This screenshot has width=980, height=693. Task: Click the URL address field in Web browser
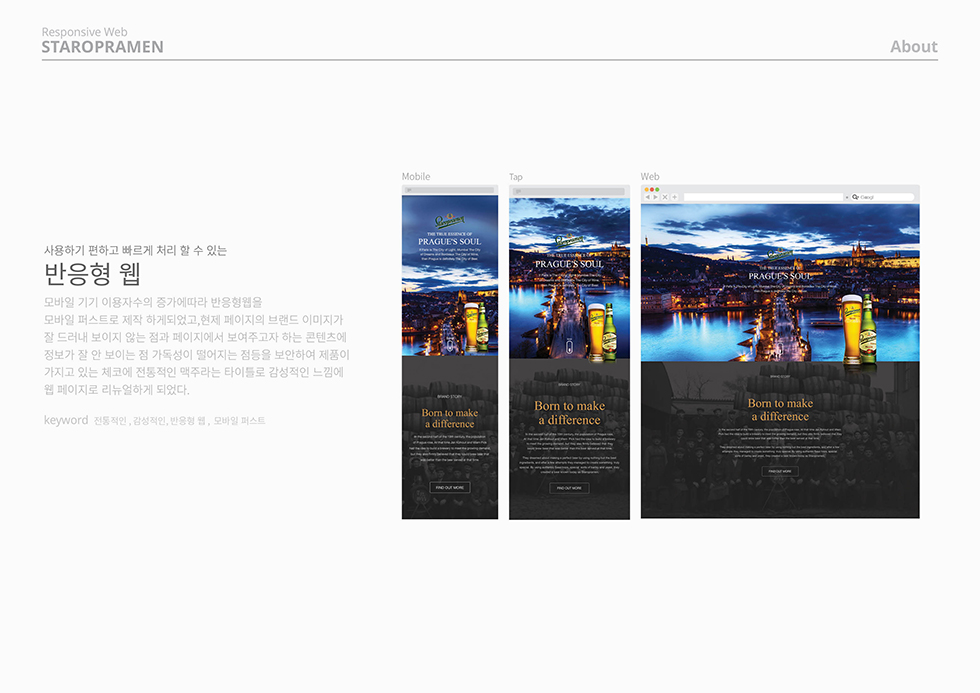pos(762,197)
